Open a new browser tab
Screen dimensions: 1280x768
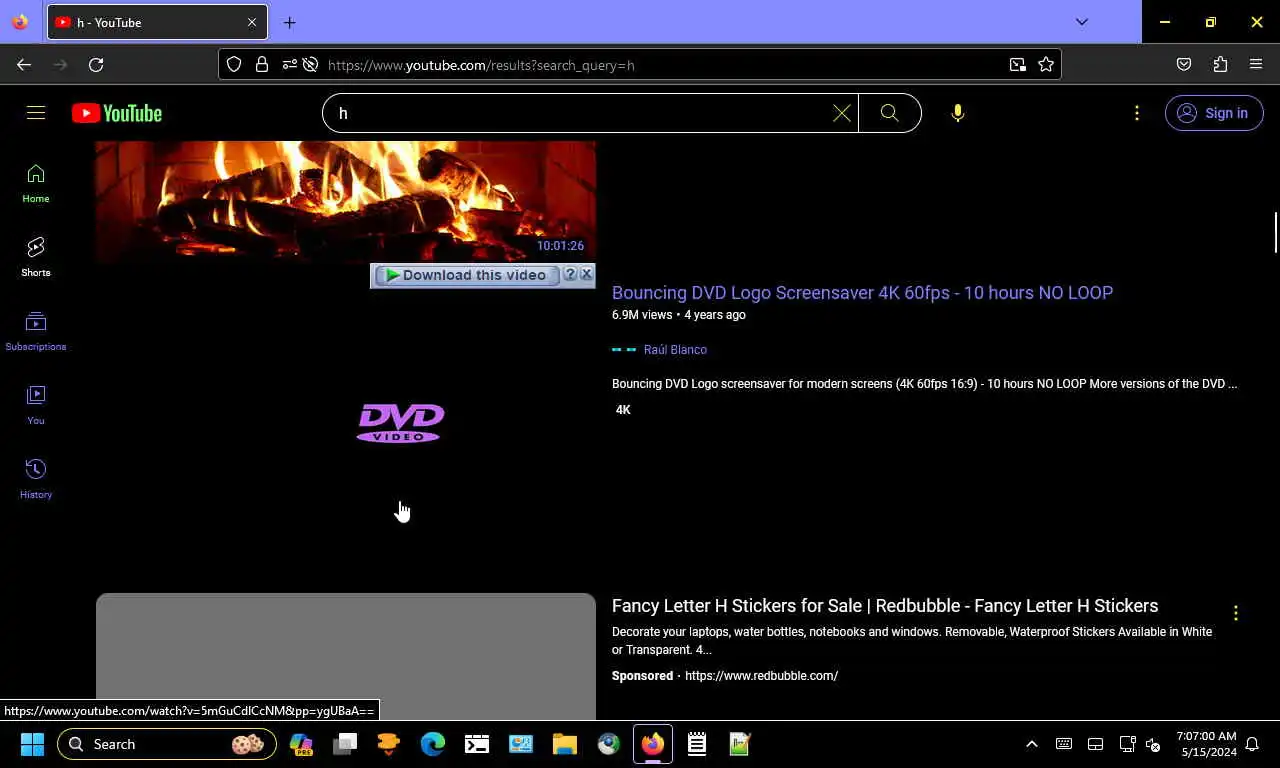tap(289, 22)
